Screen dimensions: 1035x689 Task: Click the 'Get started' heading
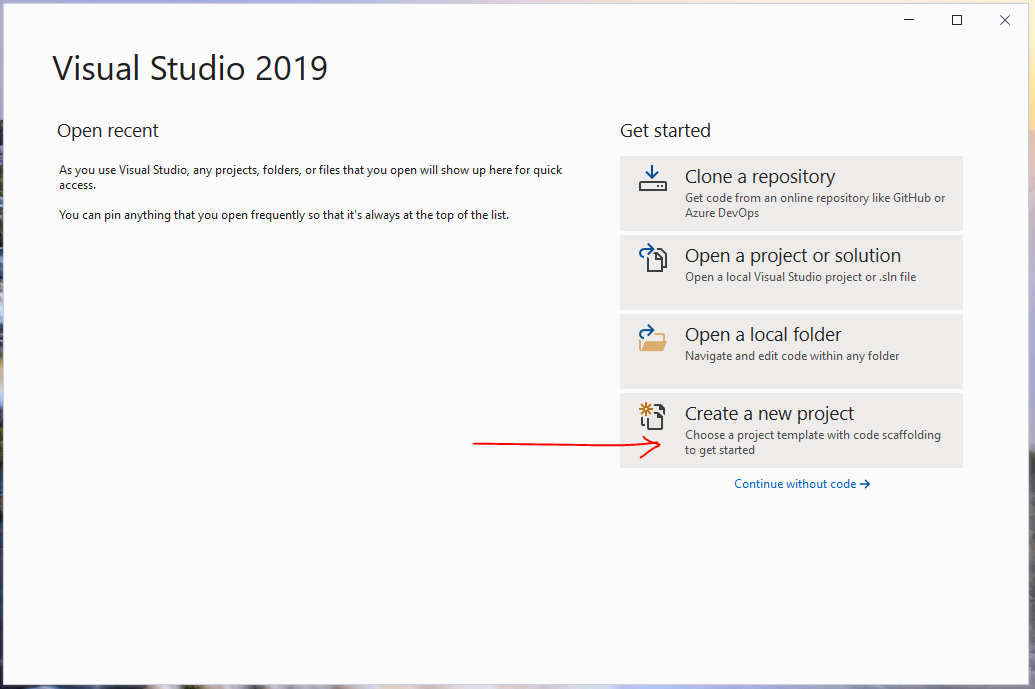(x=665, y=131)
